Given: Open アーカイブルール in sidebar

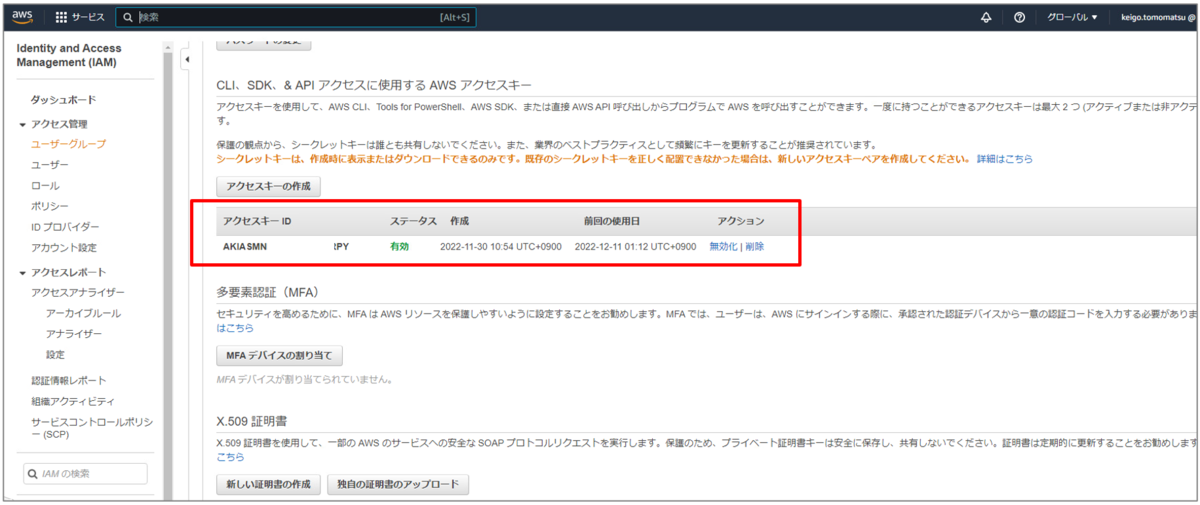Looking at the screenshot, I should coord(83,313).
